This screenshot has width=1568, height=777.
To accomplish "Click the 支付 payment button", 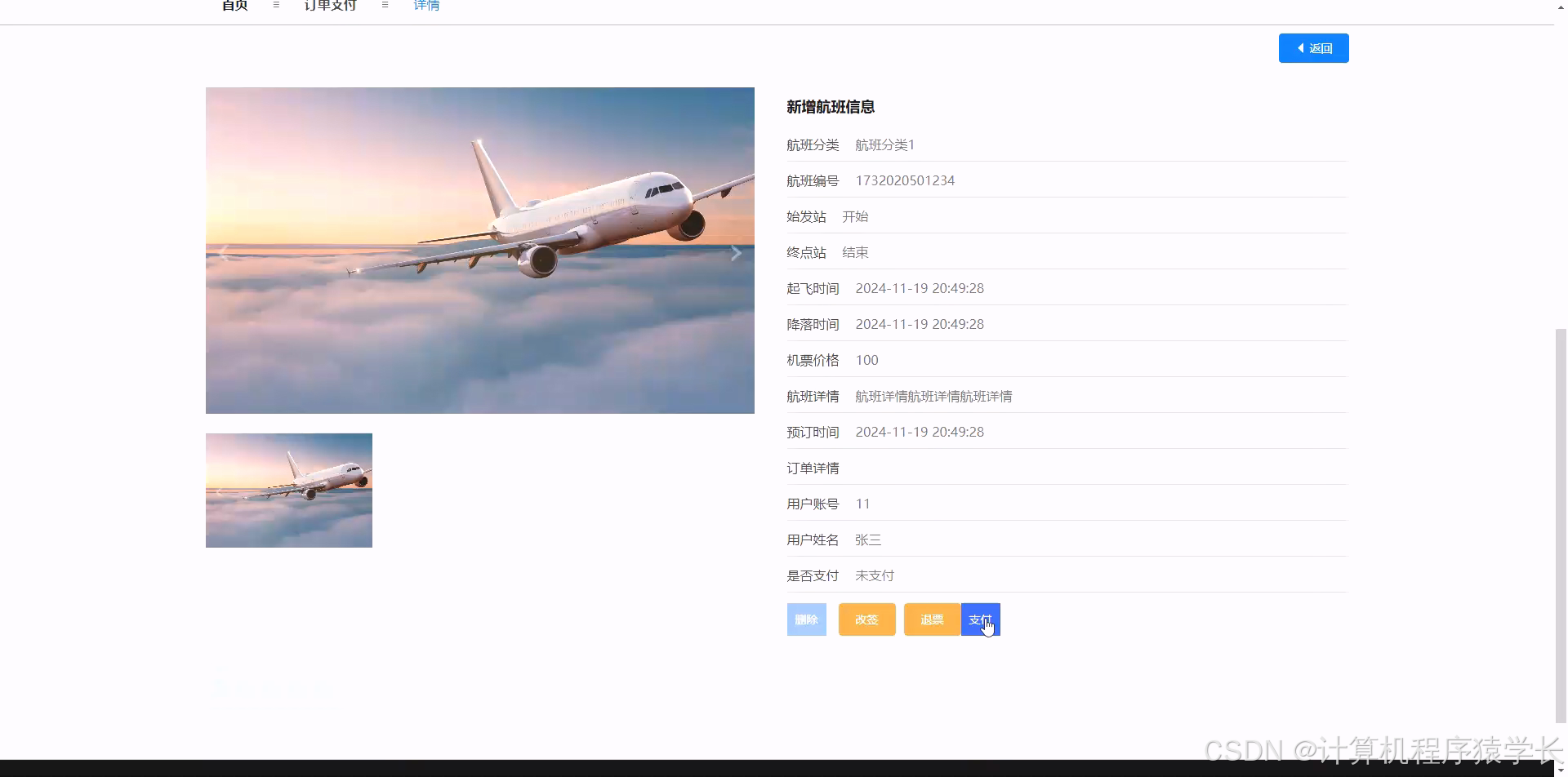I will (x=980, y=619).
